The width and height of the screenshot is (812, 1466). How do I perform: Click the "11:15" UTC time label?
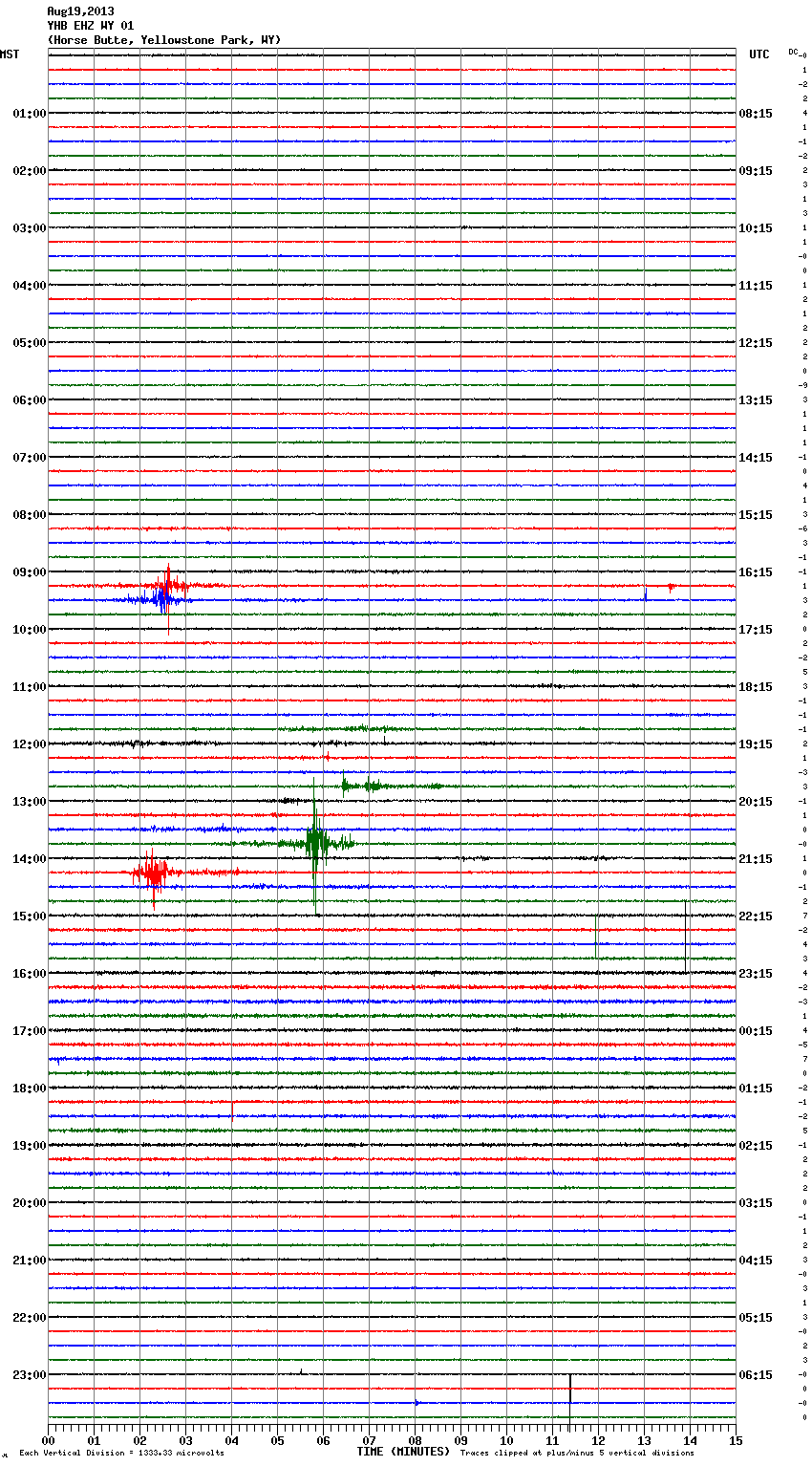pyautogui.click(x=756, y=286)
